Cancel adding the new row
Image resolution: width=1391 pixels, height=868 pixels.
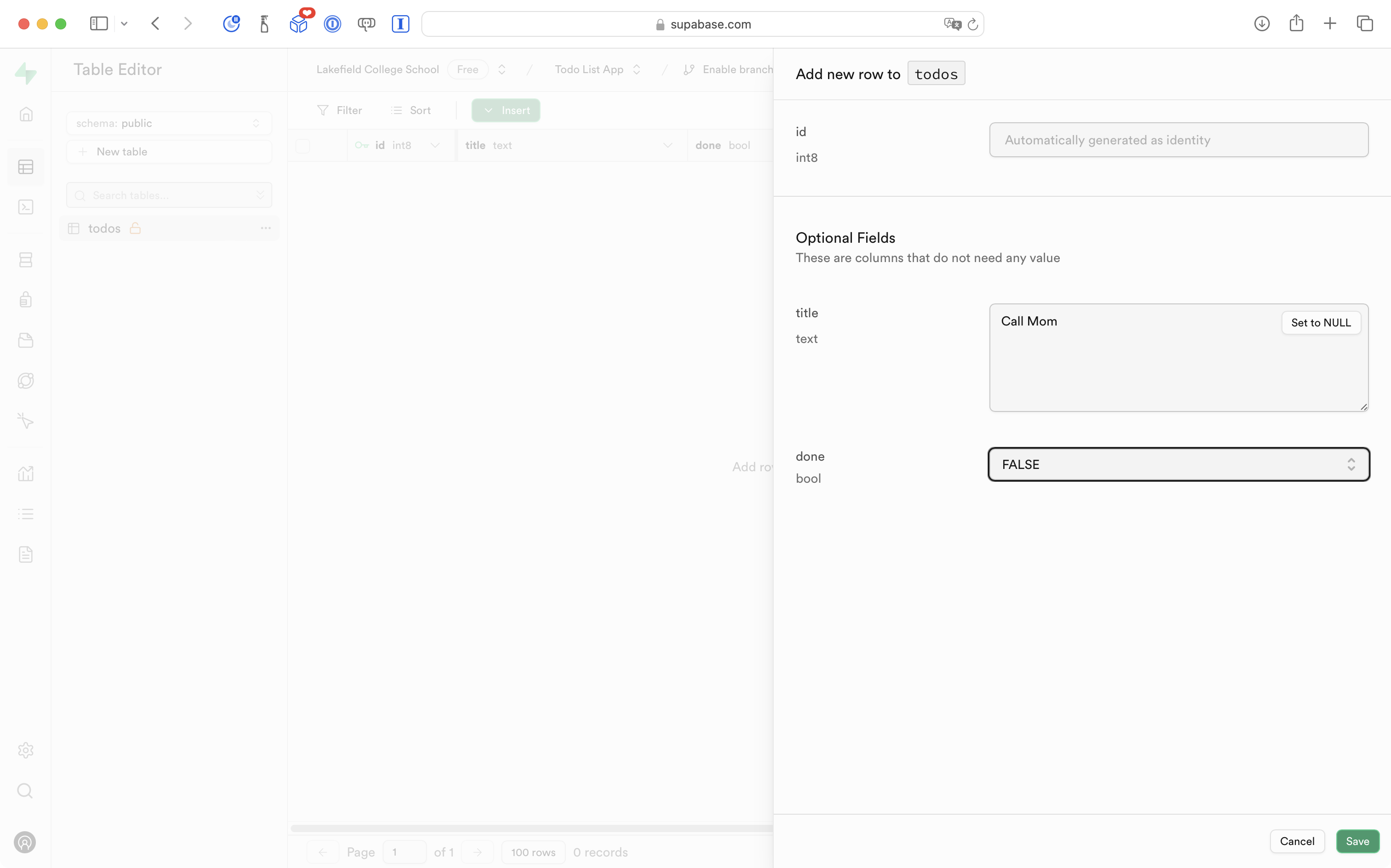coord(1297,841)
